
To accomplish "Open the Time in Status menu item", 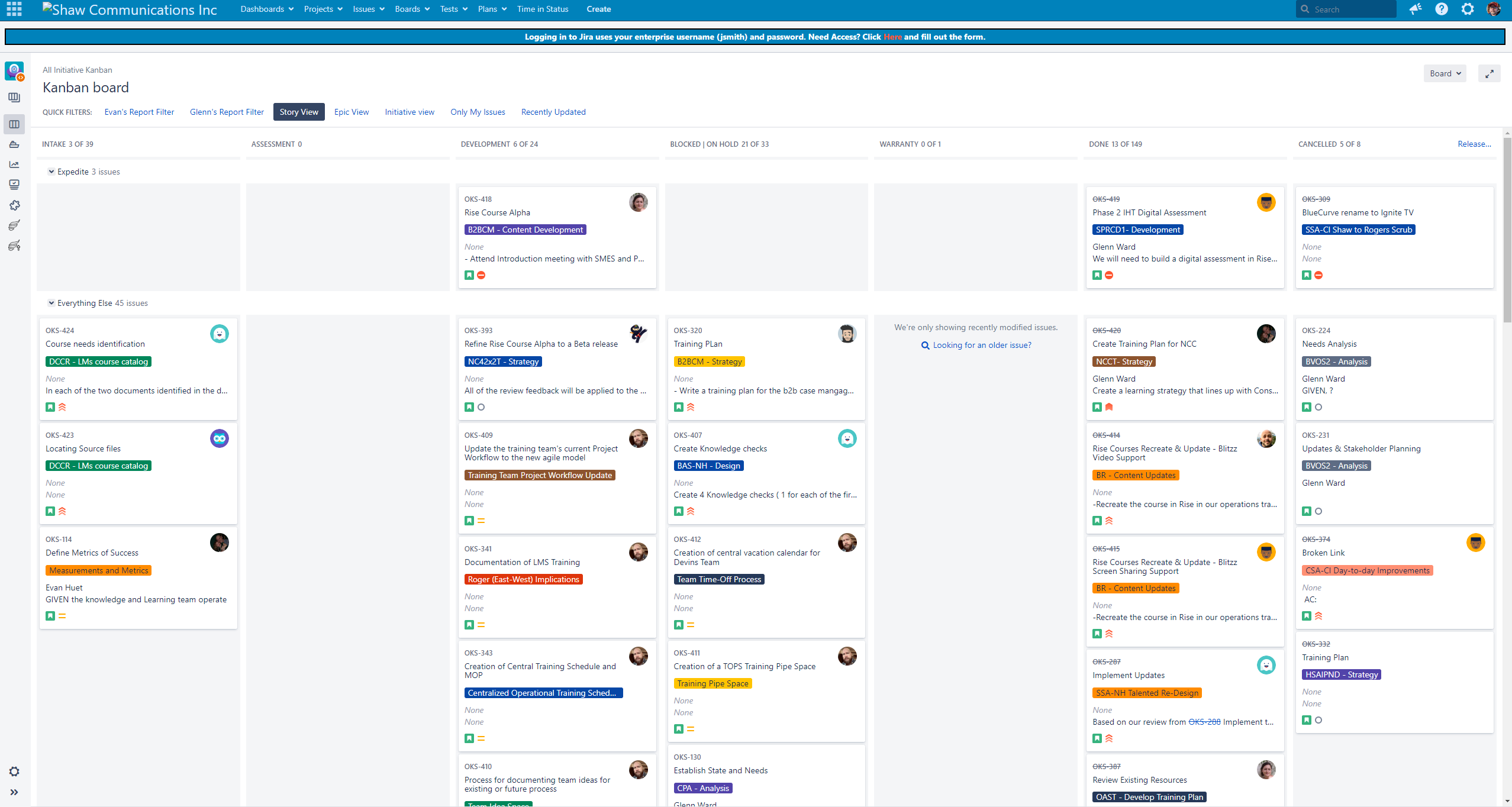I will click(x=542, y=9).
